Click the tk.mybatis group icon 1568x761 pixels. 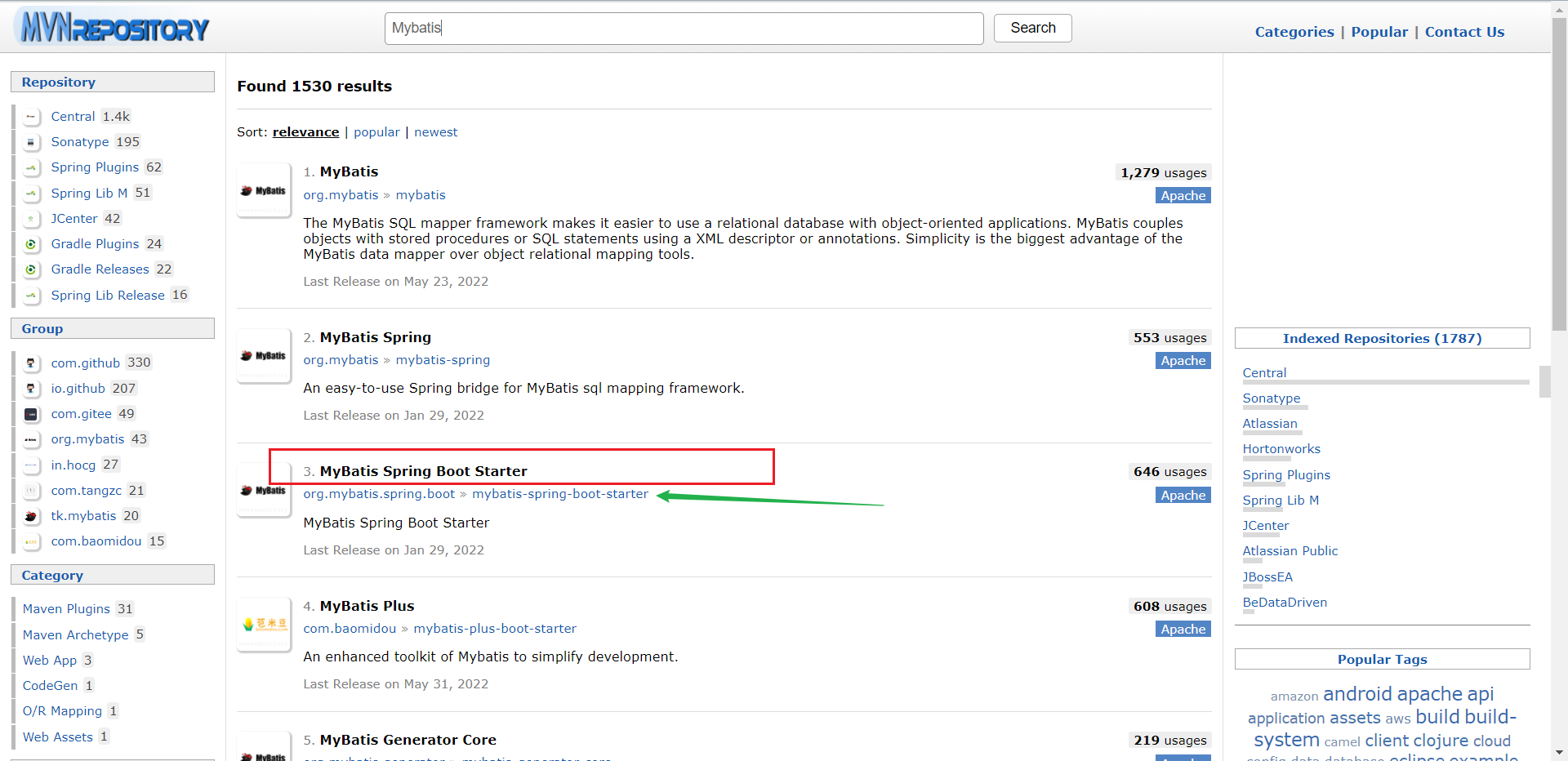(31, 516)
